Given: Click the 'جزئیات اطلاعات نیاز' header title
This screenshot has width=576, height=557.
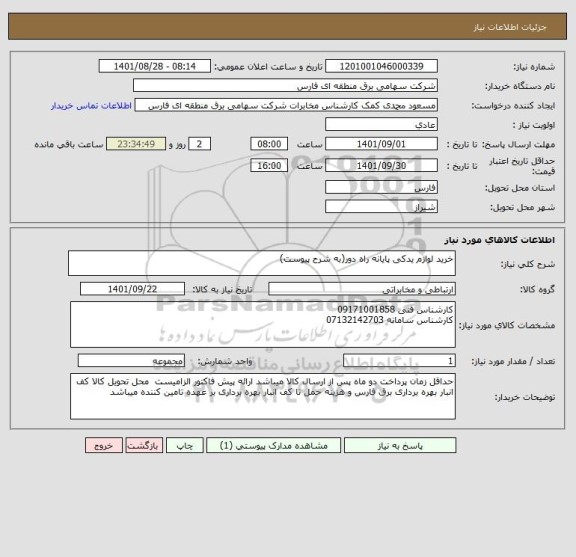Looking at the screenshot, I should (x=510, y=27).
